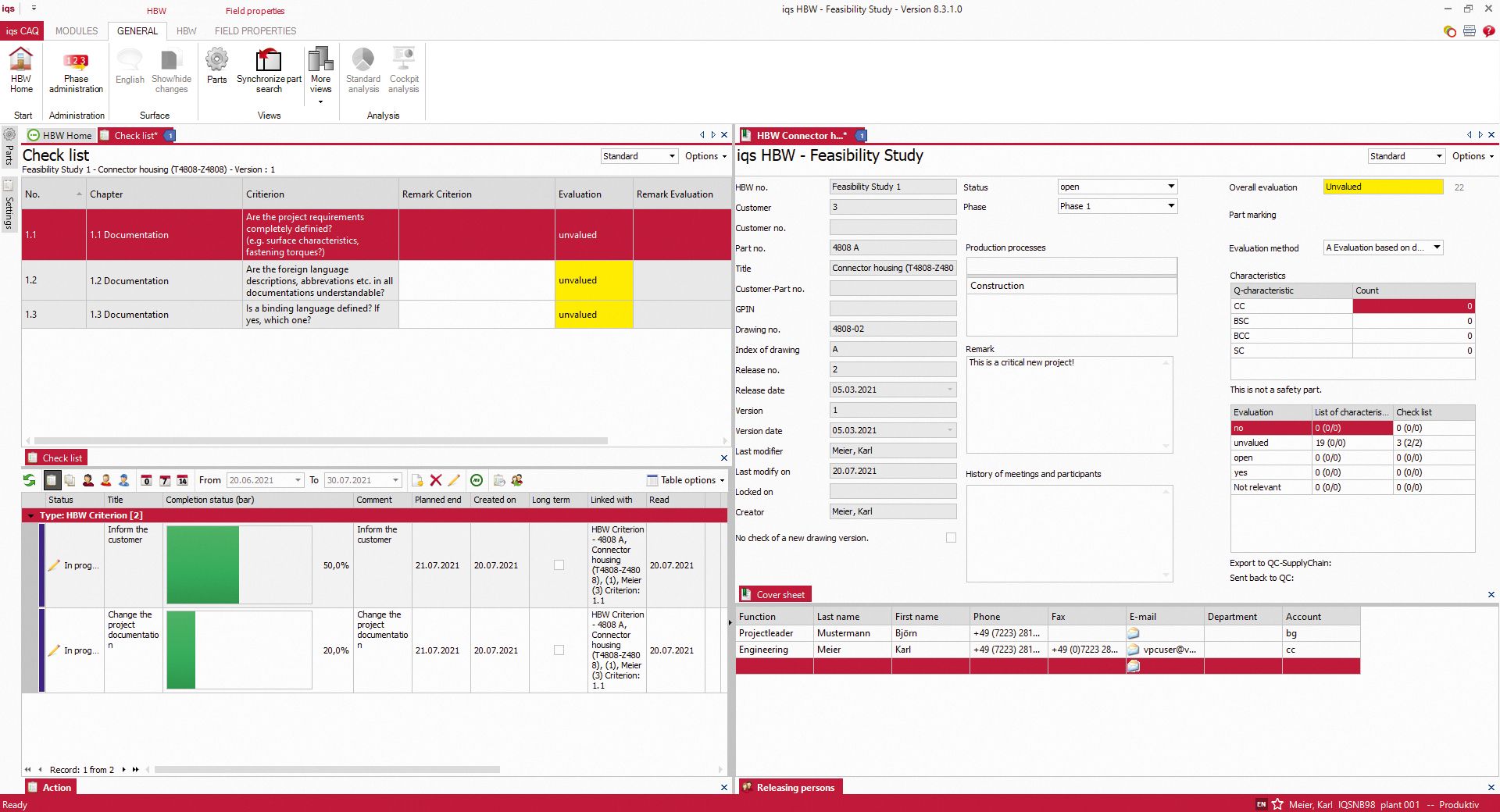Open Options in the Check list panel
The width and height of the screenshot is (1500, 812).
[x=705, y=156]
